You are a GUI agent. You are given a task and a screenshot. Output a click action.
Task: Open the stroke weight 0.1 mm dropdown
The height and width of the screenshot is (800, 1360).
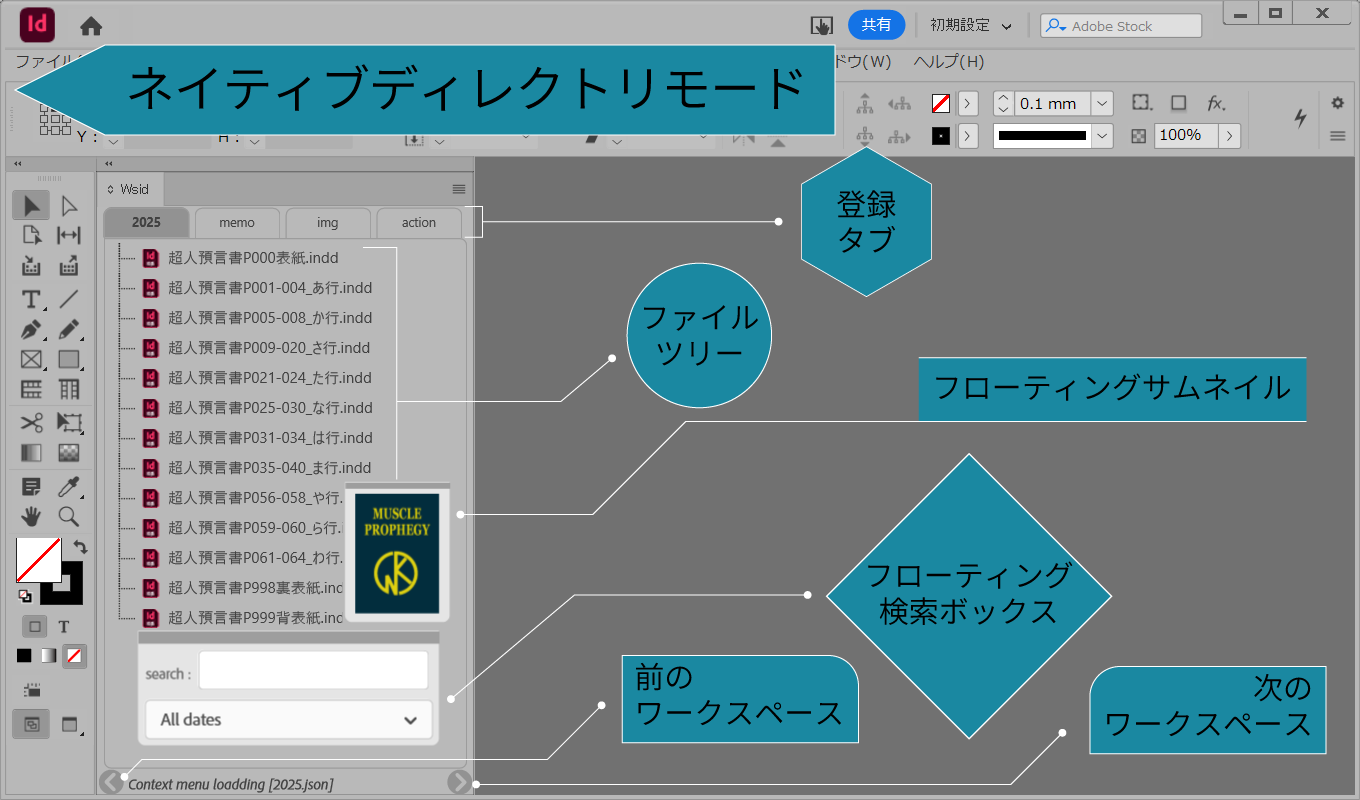1101,103
